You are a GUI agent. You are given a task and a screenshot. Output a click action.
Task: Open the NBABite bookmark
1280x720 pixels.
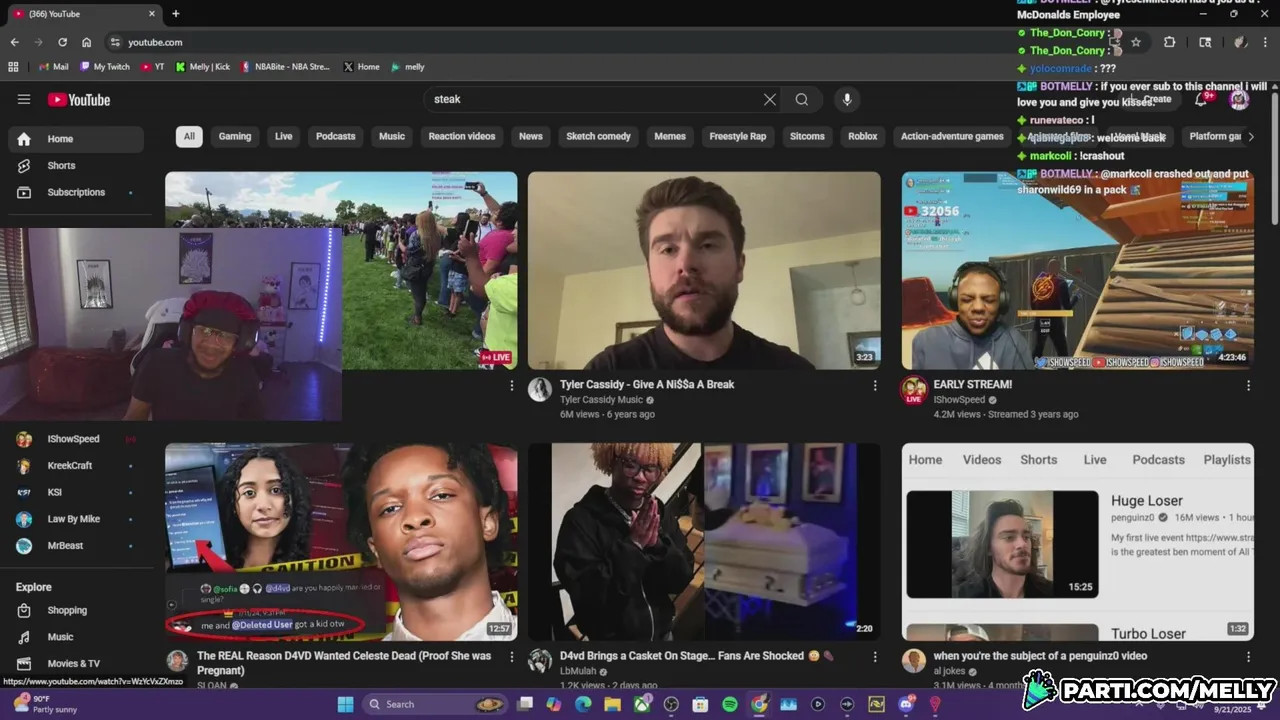(285, 67)
